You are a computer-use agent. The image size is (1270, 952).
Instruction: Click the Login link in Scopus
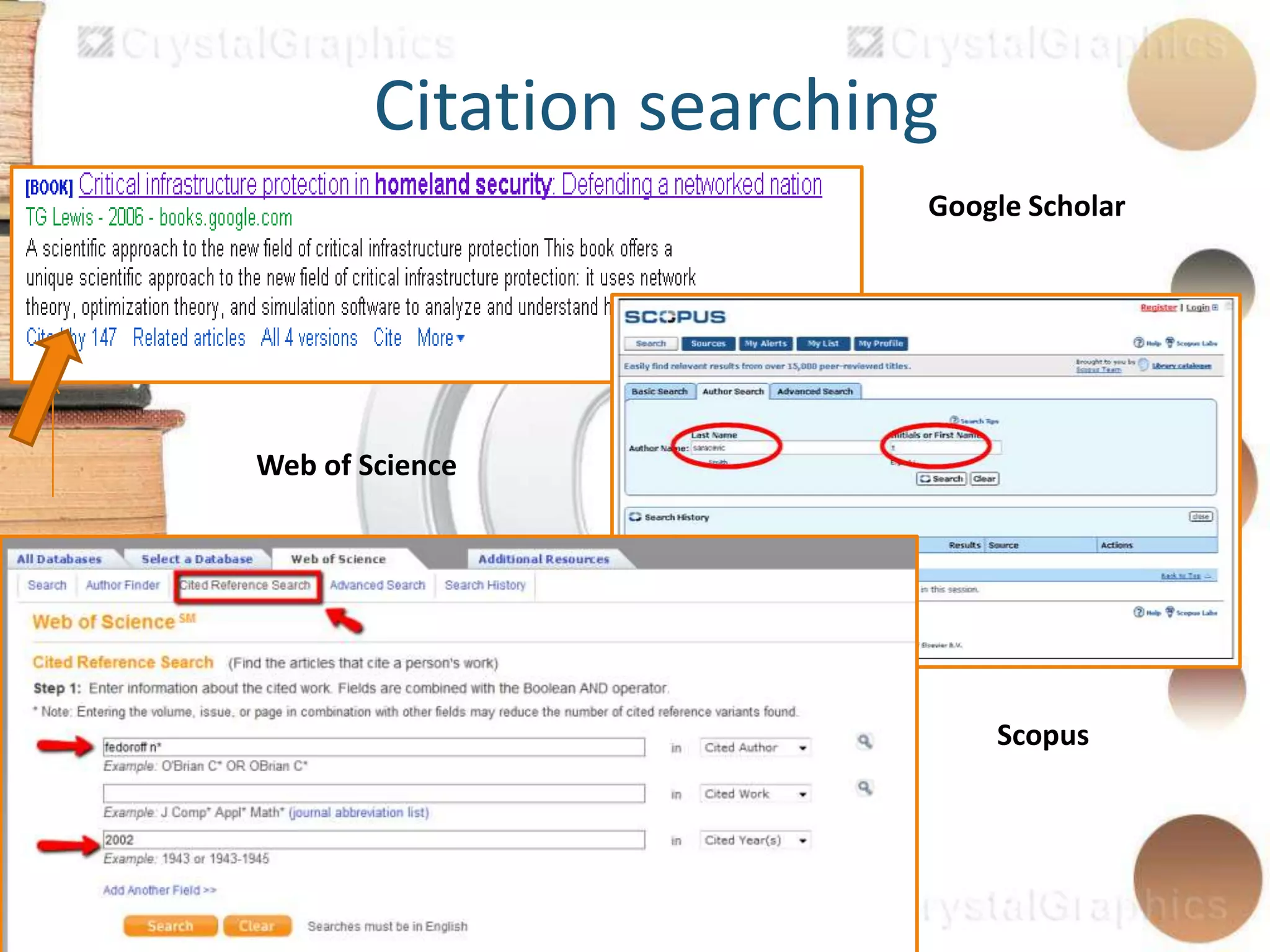(1197, 307)
